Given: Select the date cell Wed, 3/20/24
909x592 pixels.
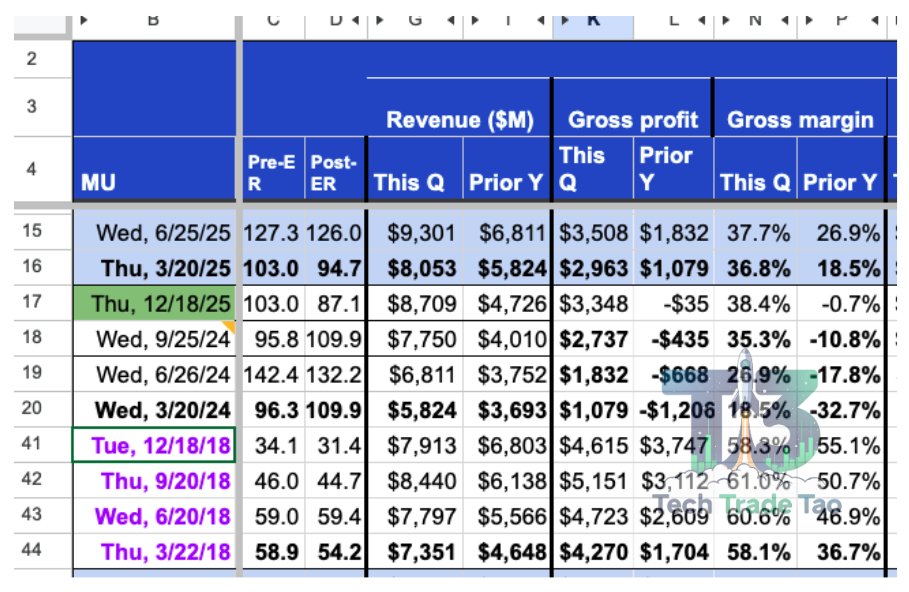Looking at the screenshot, I should [x=154, y=410].
